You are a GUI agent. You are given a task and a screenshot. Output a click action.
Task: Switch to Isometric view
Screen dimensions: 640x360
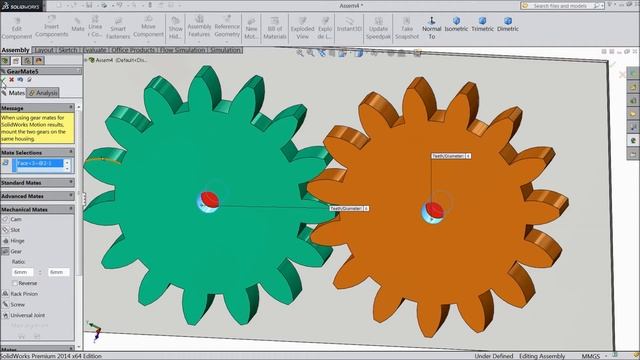click(456, 24)
